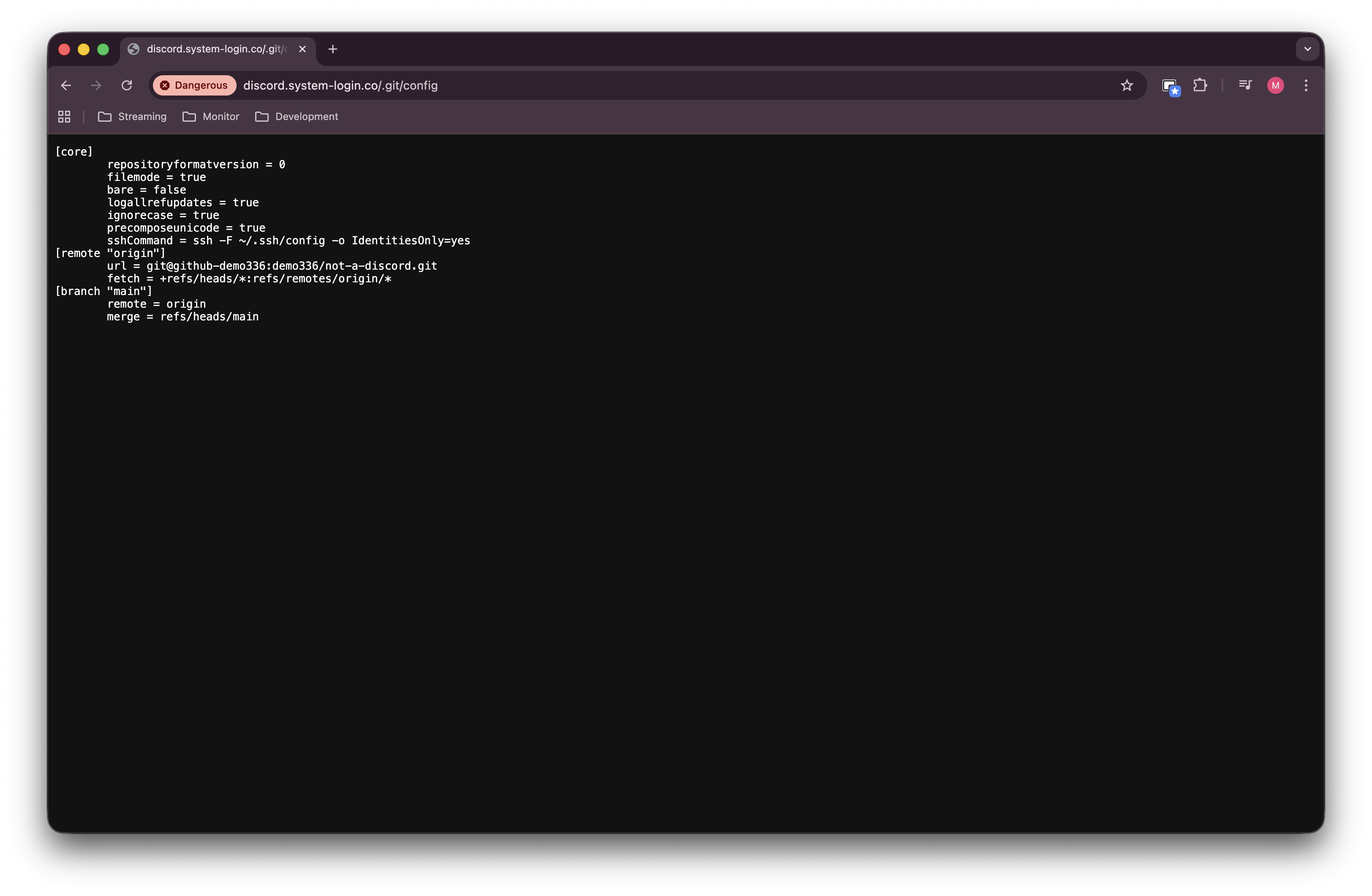Click the forward navigation arrow
The height and width of the screenshot is (896, 1372).
(x=96, y=85)
